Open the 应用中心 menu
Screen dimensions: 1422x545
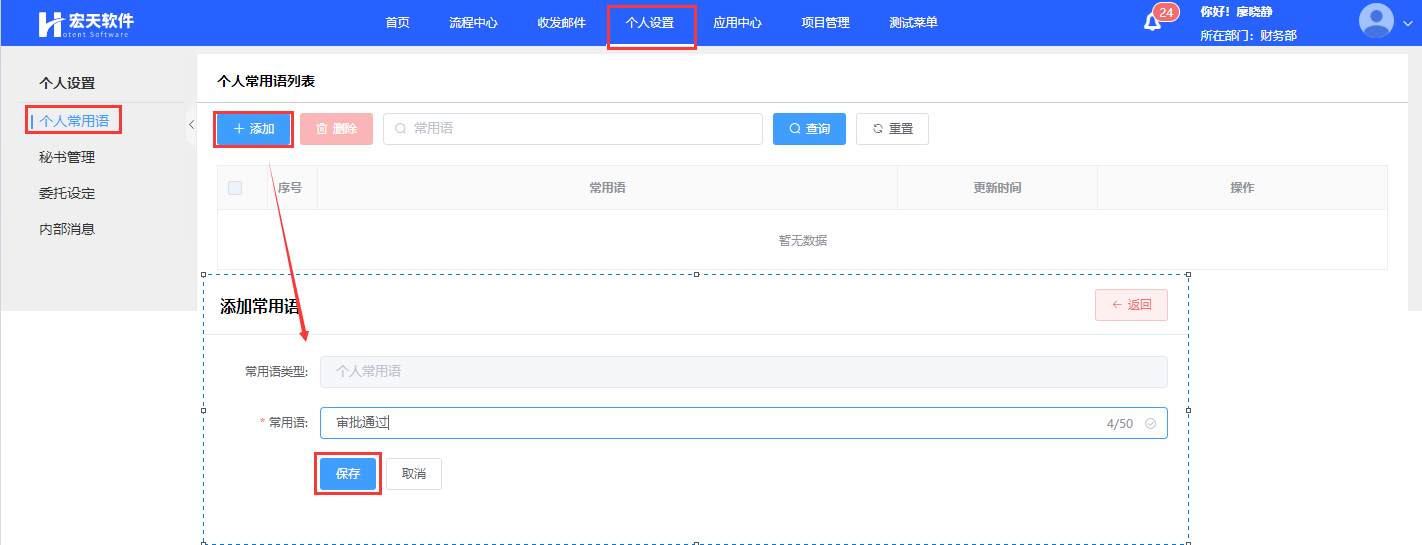click(737, 23)
